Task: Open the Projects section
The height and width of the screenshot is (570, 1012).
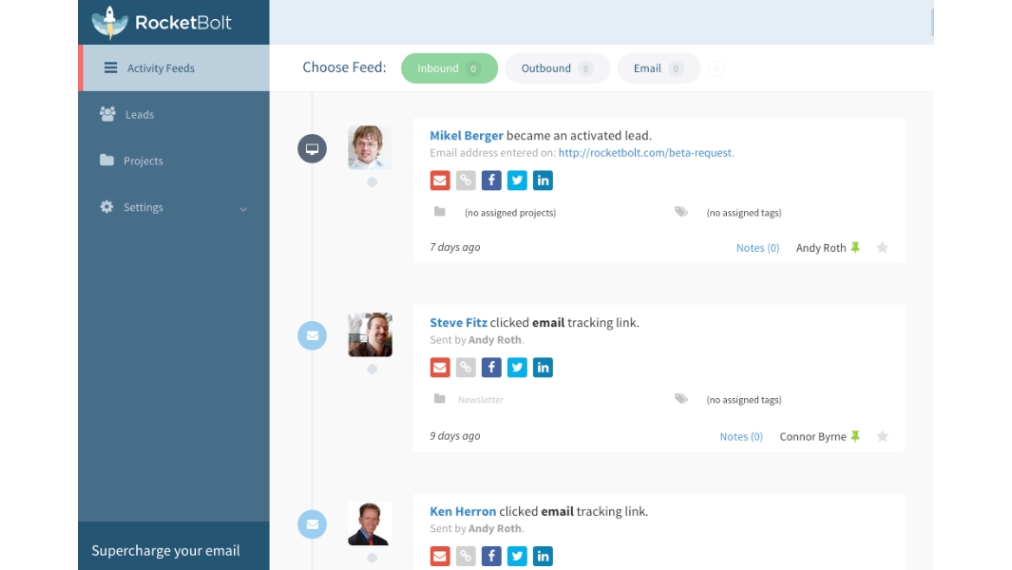Action: pos(174,161)
